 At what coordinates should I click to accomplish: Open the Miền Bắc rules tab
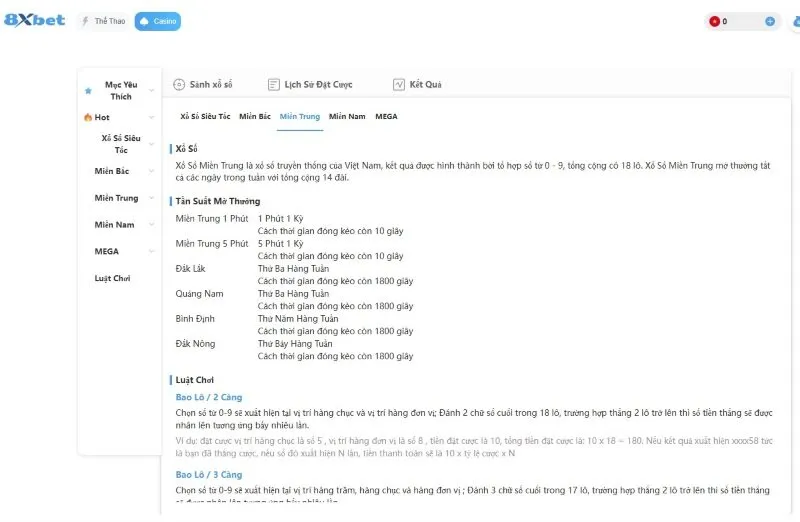pyautogui.click(x=255, y=117)
